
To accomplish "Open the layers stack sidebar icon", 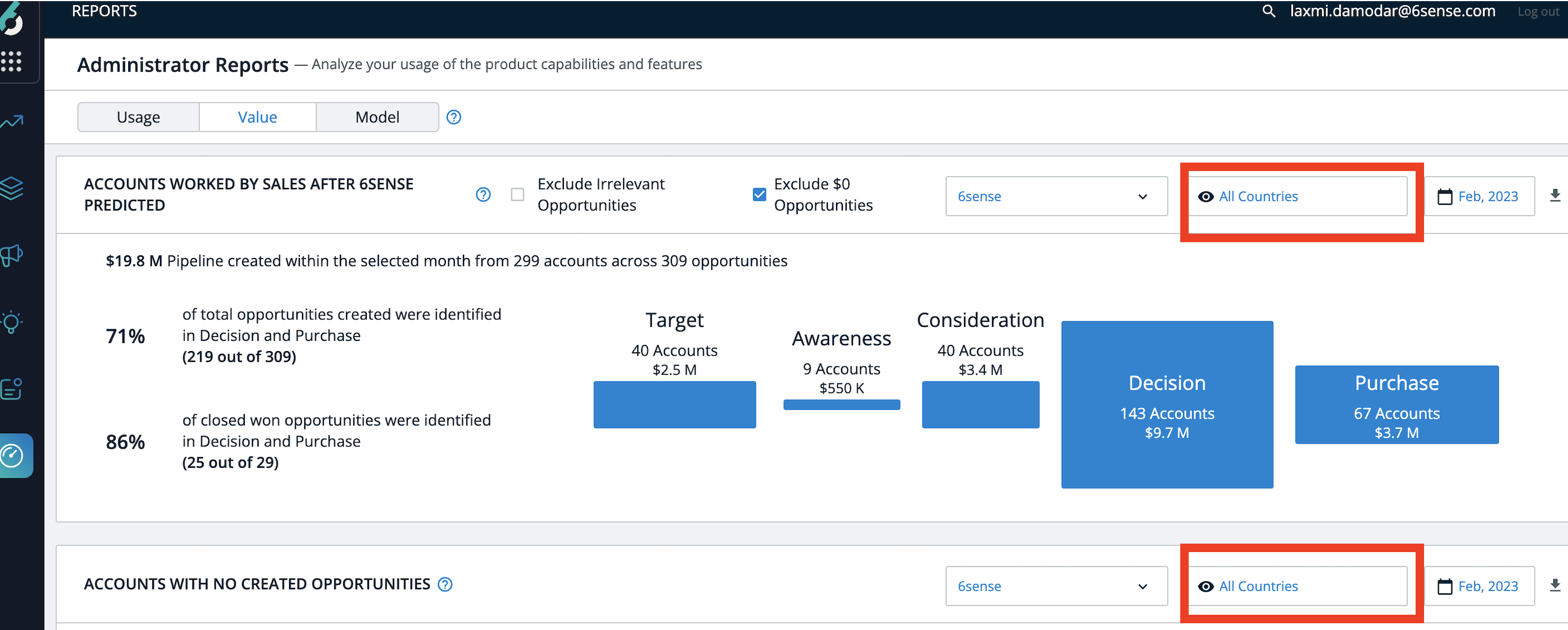I will 11,188.
